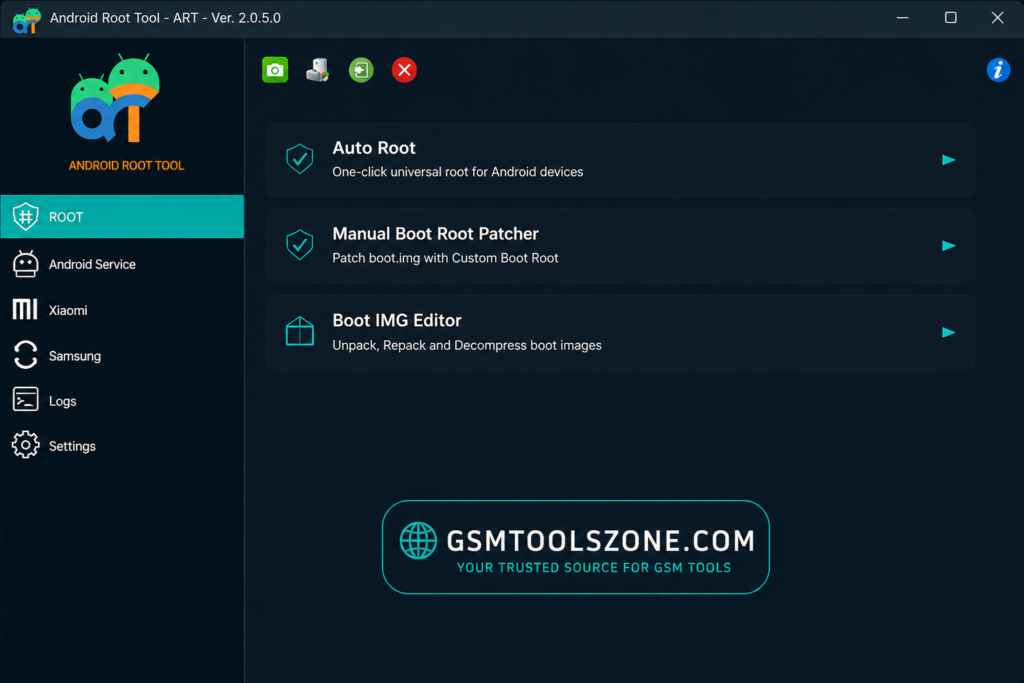
Task: Expand Manual Boot Root Patcher arrow
Action: tap(948, 246)
